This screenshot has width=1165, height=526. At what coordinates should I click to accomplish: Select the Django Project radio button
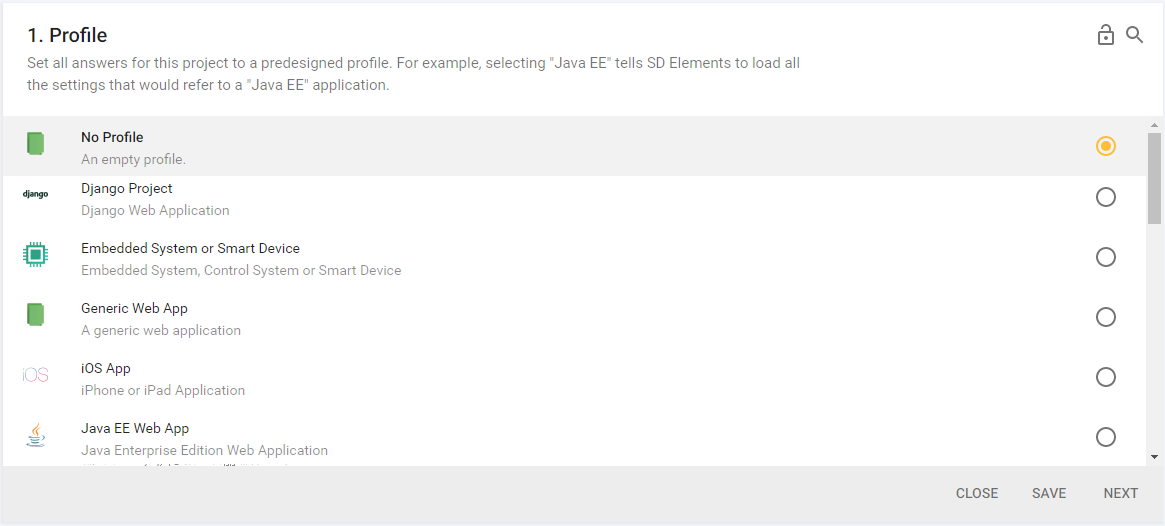click(x=1105, y=197)
